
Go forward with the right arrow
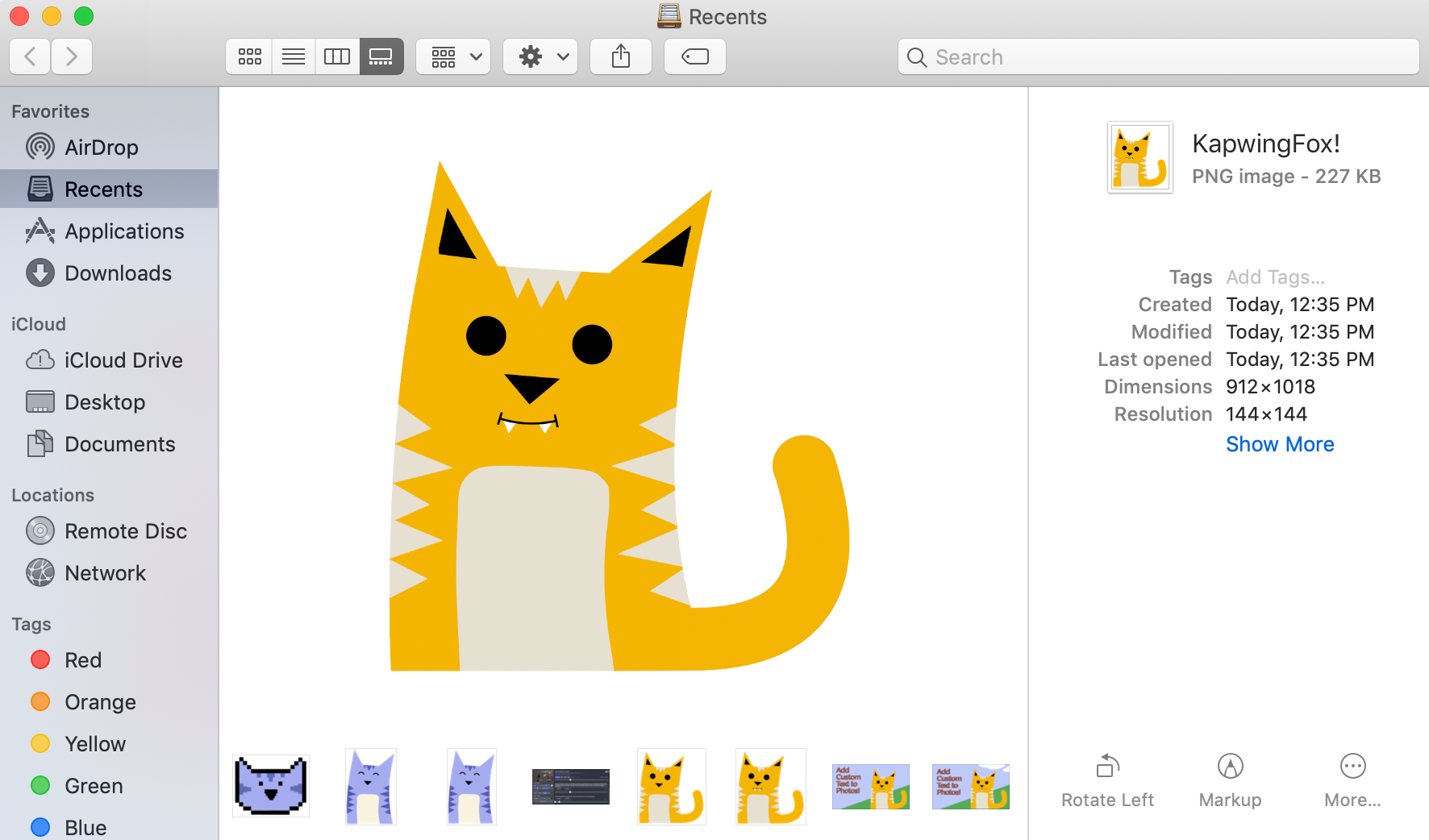coord(72,56)
